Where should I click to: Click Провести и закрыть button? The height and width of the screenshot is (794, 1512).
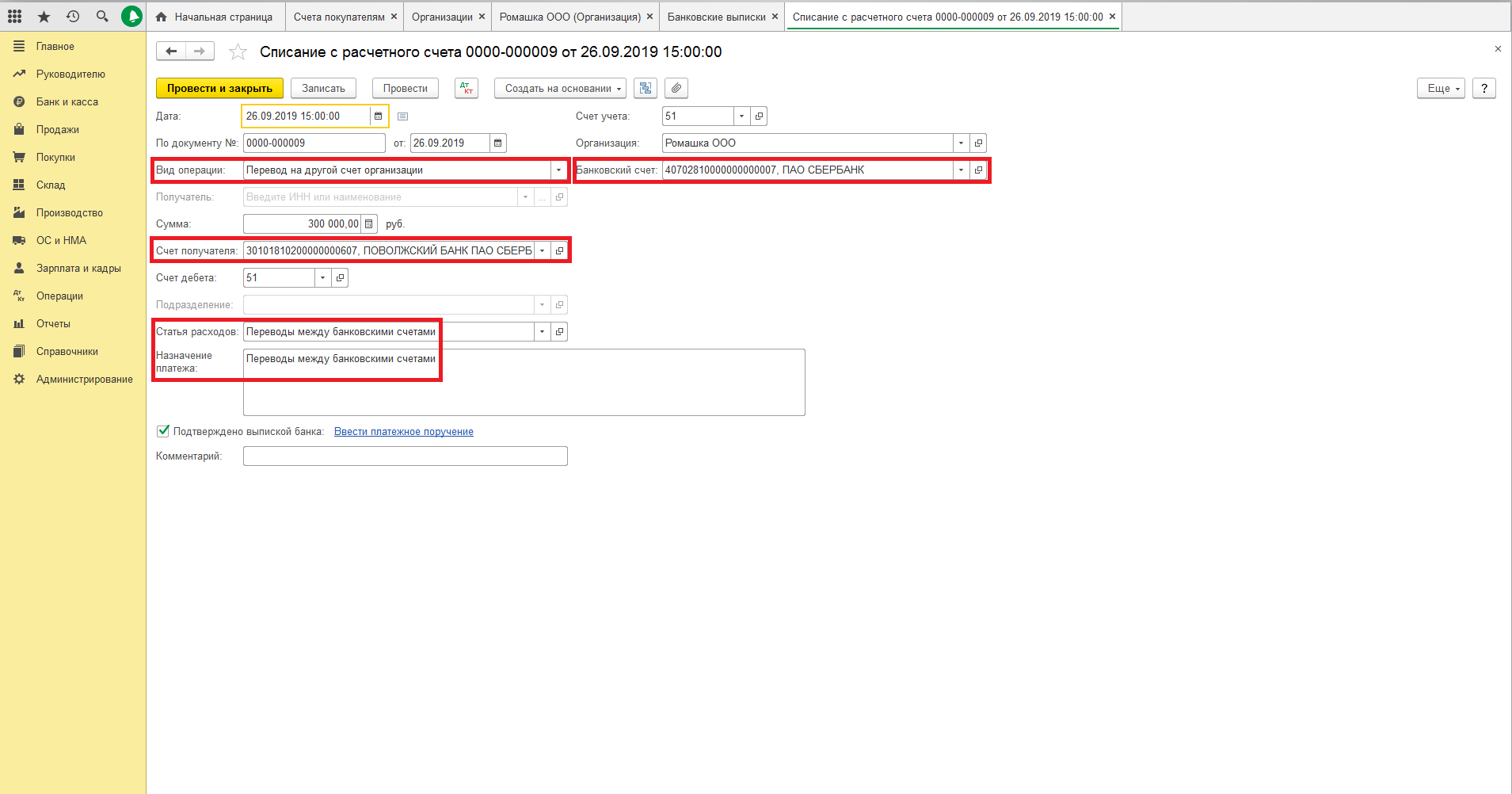pyautogui.click(x=219, y=88)
